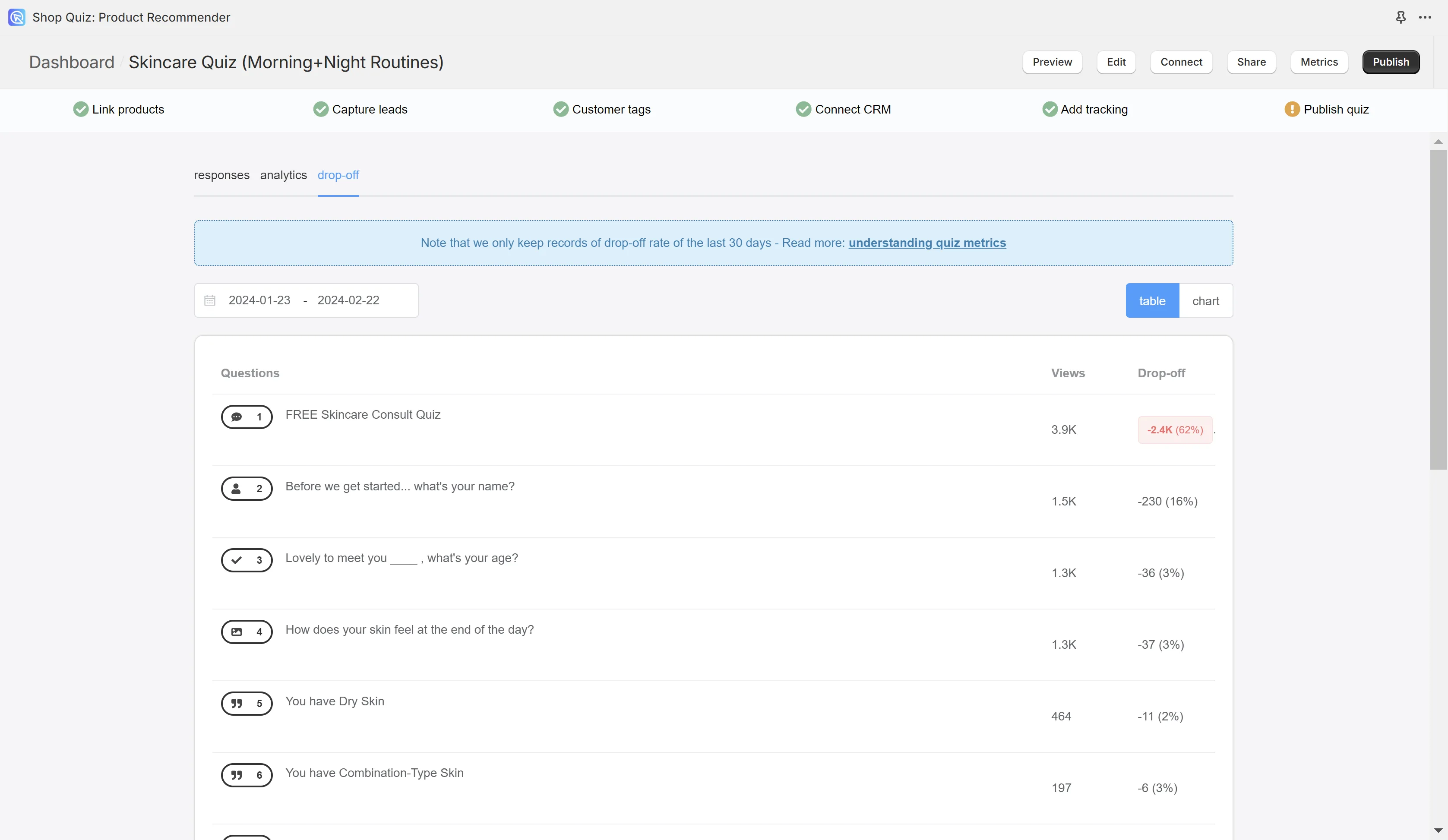This screenshot has height=840, width=1448.
Task: Click question 1 speech bubble badge
Action: 247,417
